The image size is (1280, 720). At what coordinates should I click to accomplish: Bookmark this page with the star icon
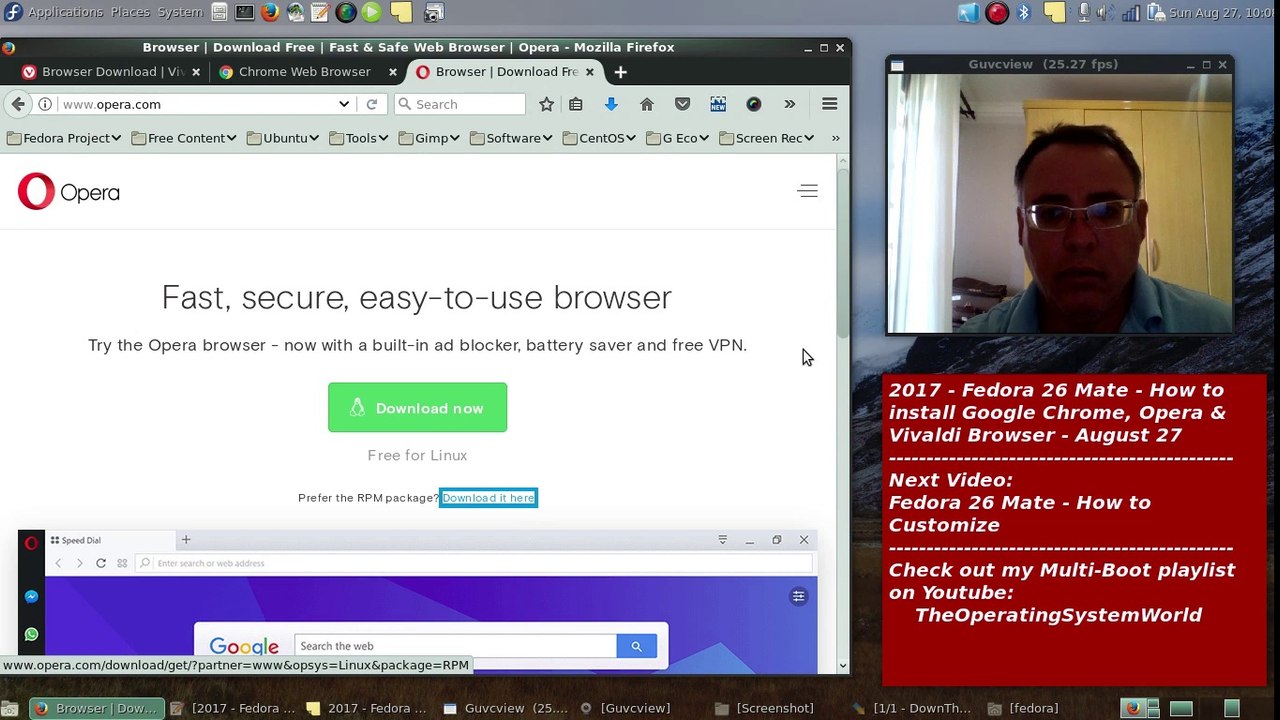coord(546,104)
